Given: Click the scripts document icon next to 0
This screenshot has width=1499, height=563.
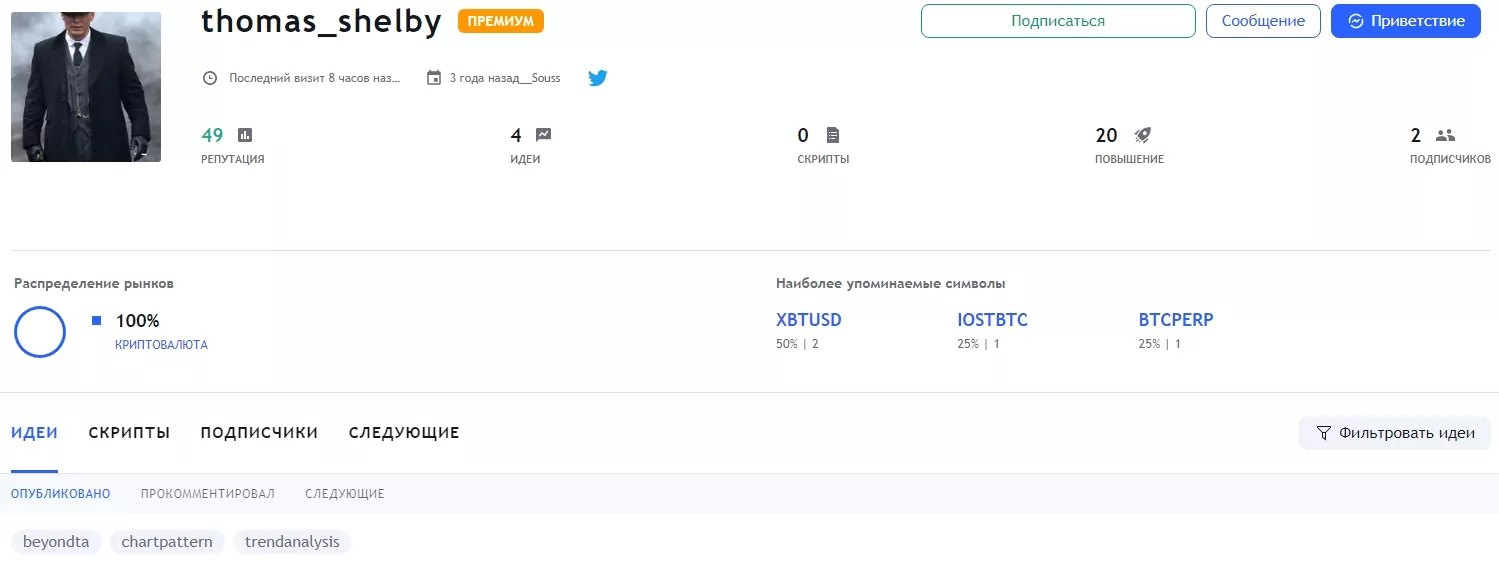Looking at the screenshot, I should point(833,135).
